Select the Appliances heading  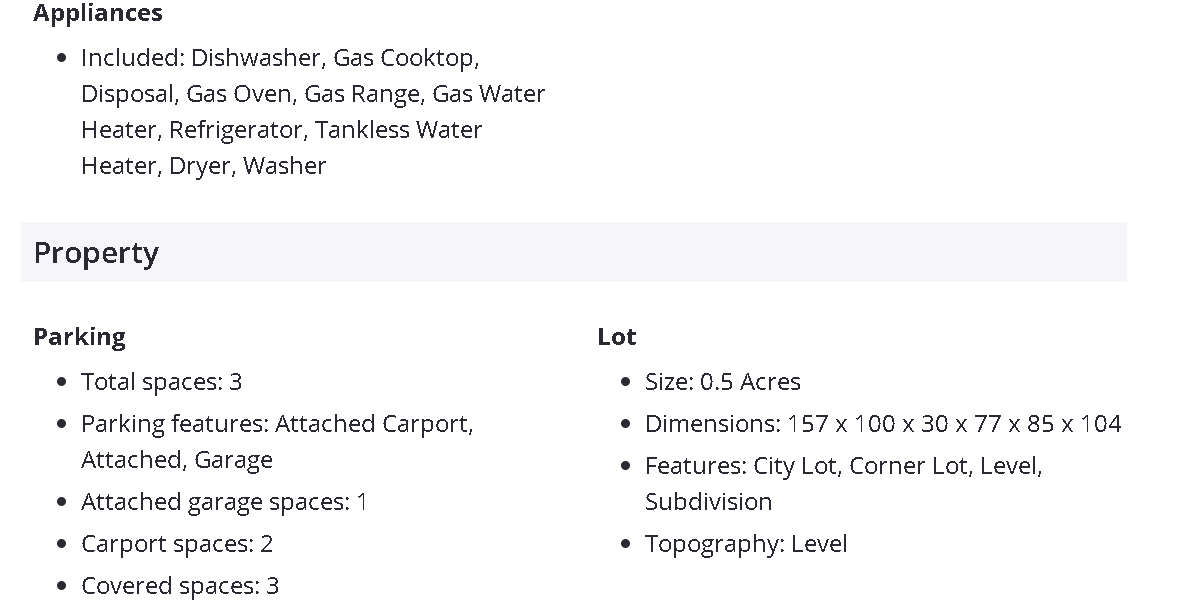point(98,14)
